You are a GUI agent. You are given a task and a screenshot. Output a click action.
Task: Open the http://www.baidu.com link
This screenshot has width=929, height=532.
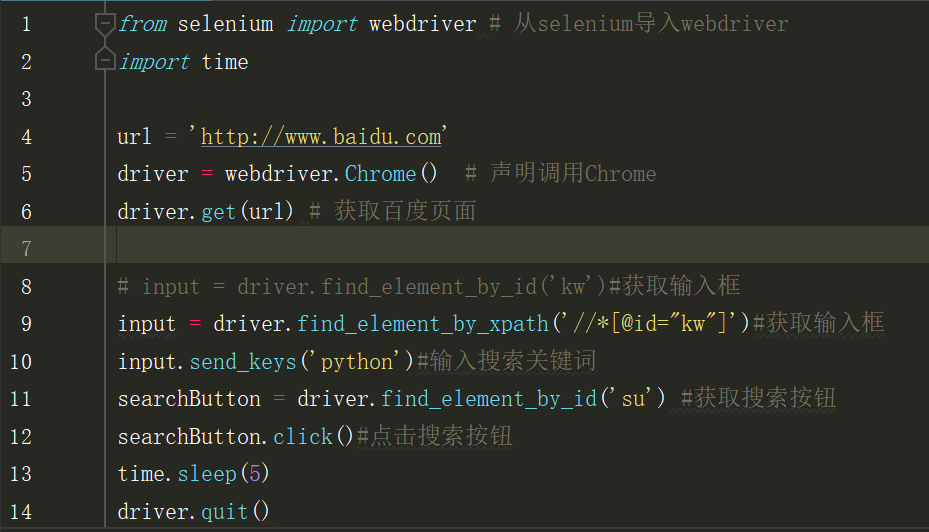[x=321, y=136]
